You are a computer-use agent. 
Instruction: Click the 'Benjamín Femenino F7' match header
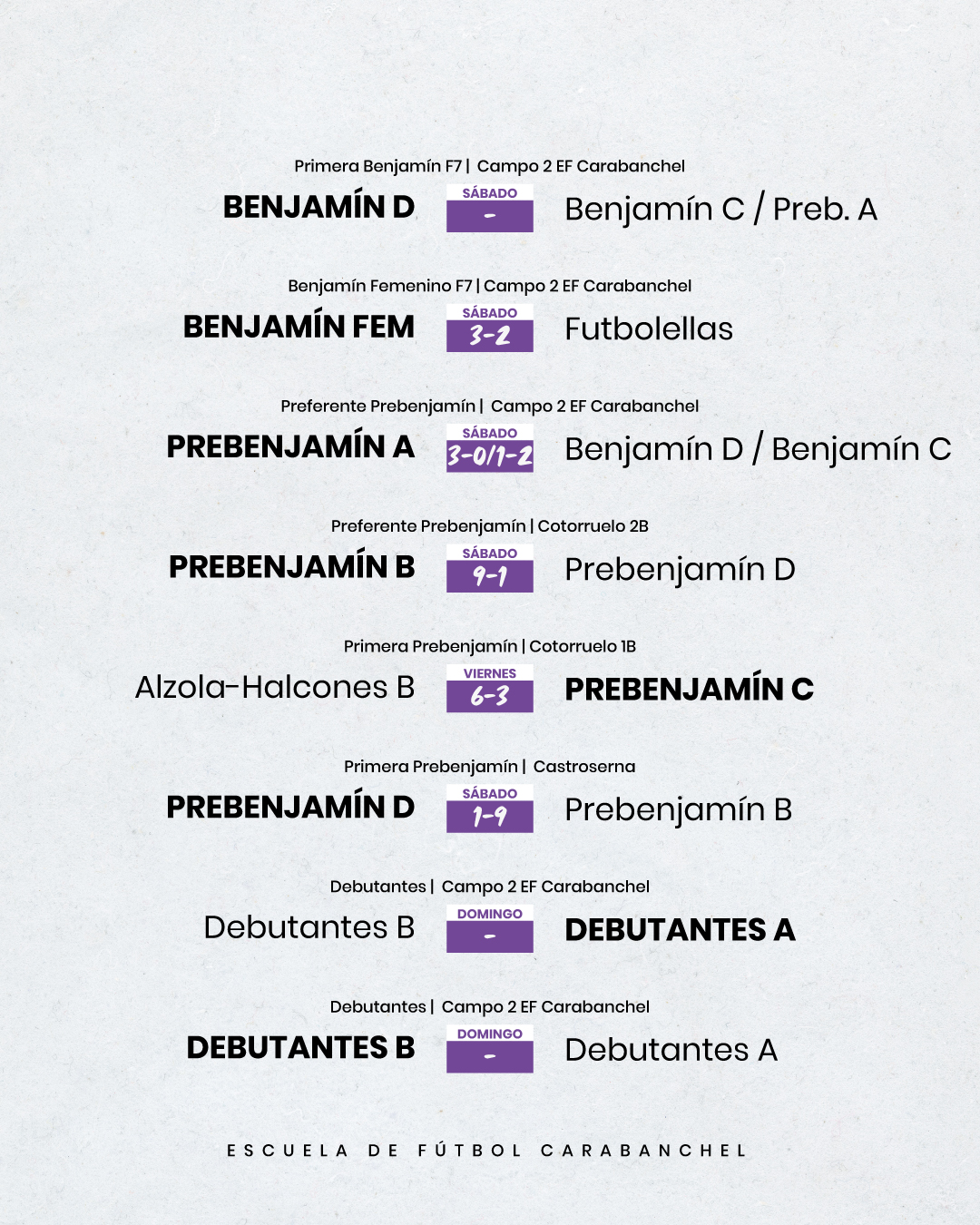click(489, 286)
